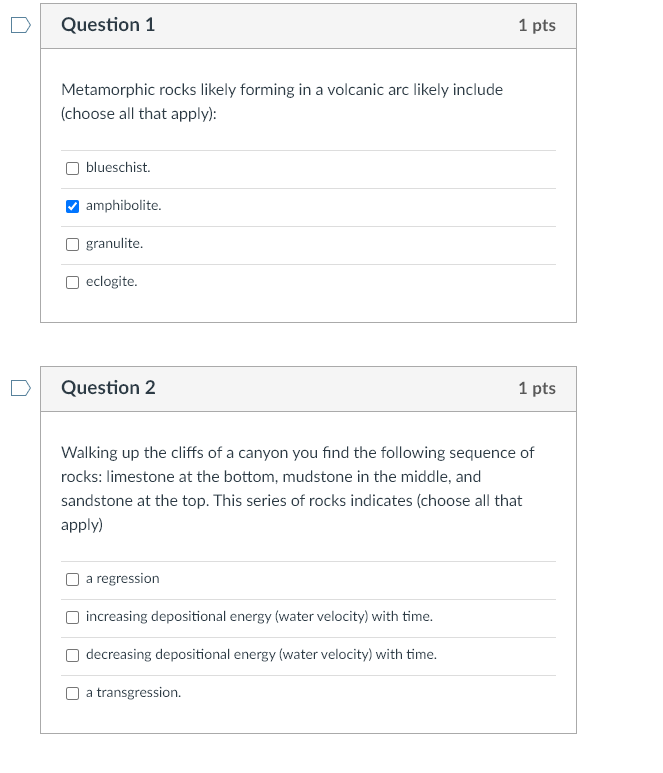Screen dimensions: 663x773
Task: Uncheck the amphibolite checkbox
Action: click(x=72, y=206)
